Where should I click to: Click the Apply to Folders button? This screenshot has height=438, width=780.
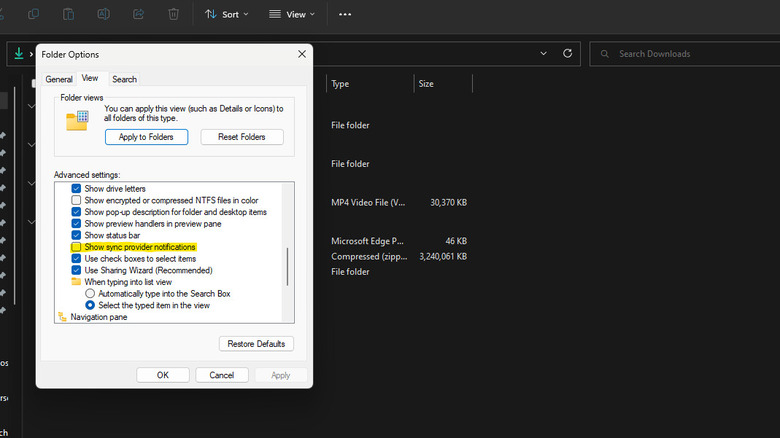pos(146,137)
